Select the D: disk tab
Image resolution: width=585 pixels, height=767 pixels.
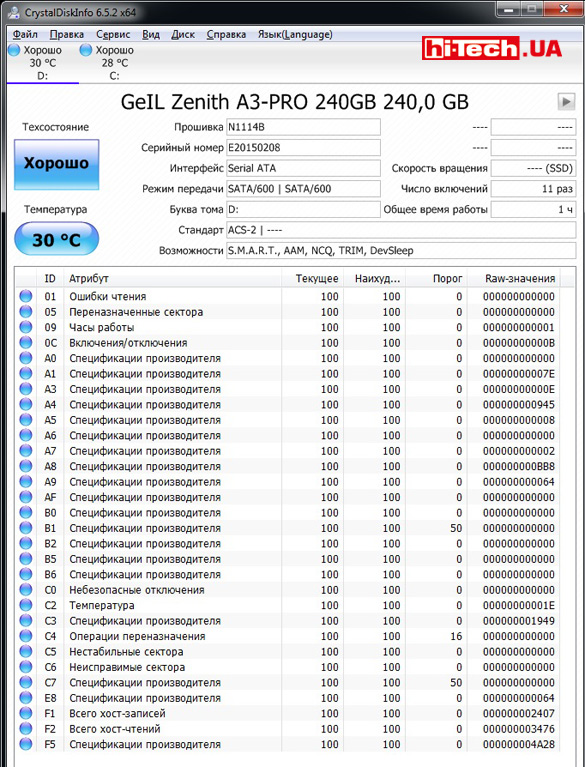tap(43, 63)
